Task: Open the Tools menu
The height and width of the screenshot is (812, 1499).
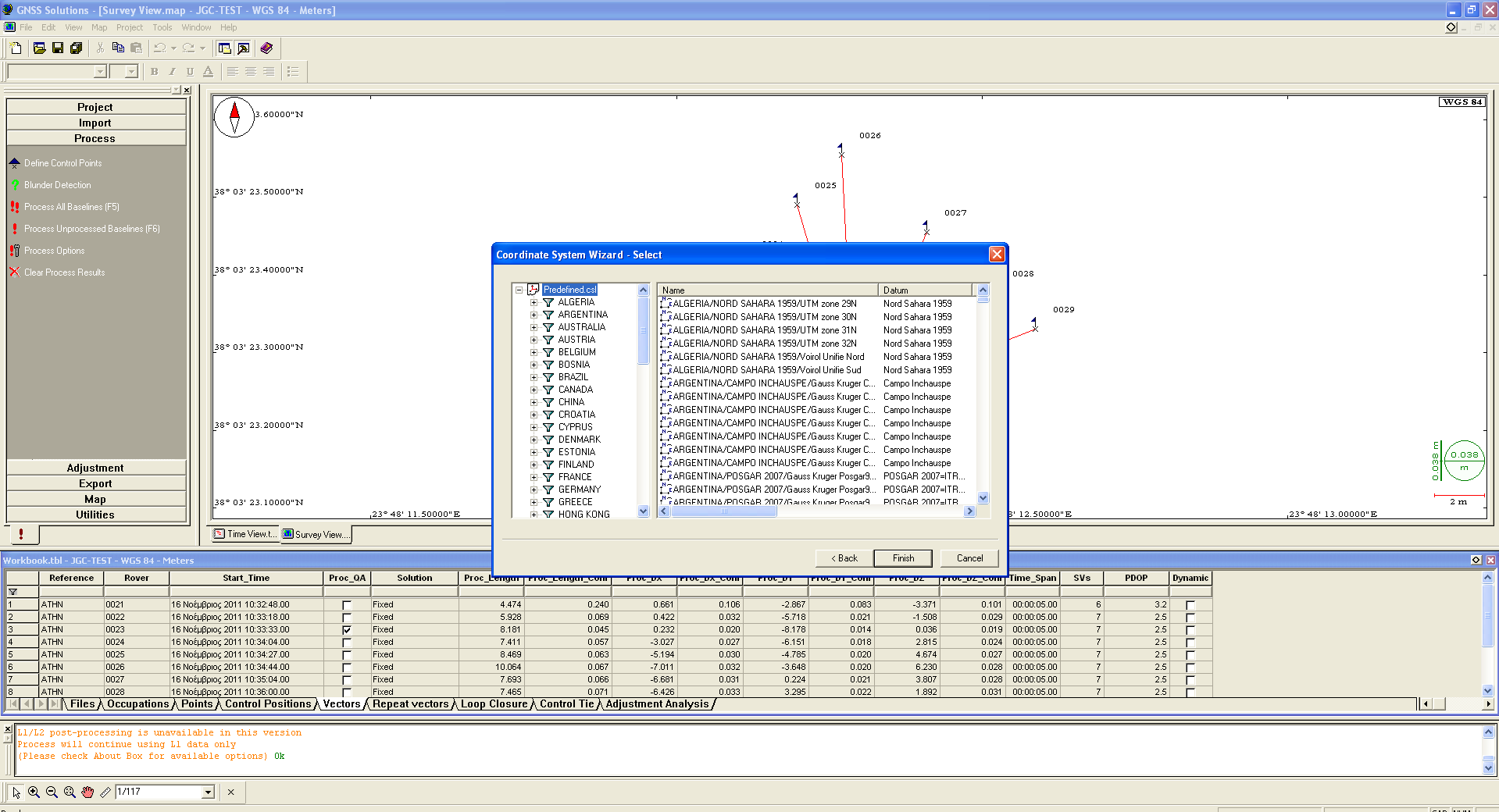Action: point(162,27)
